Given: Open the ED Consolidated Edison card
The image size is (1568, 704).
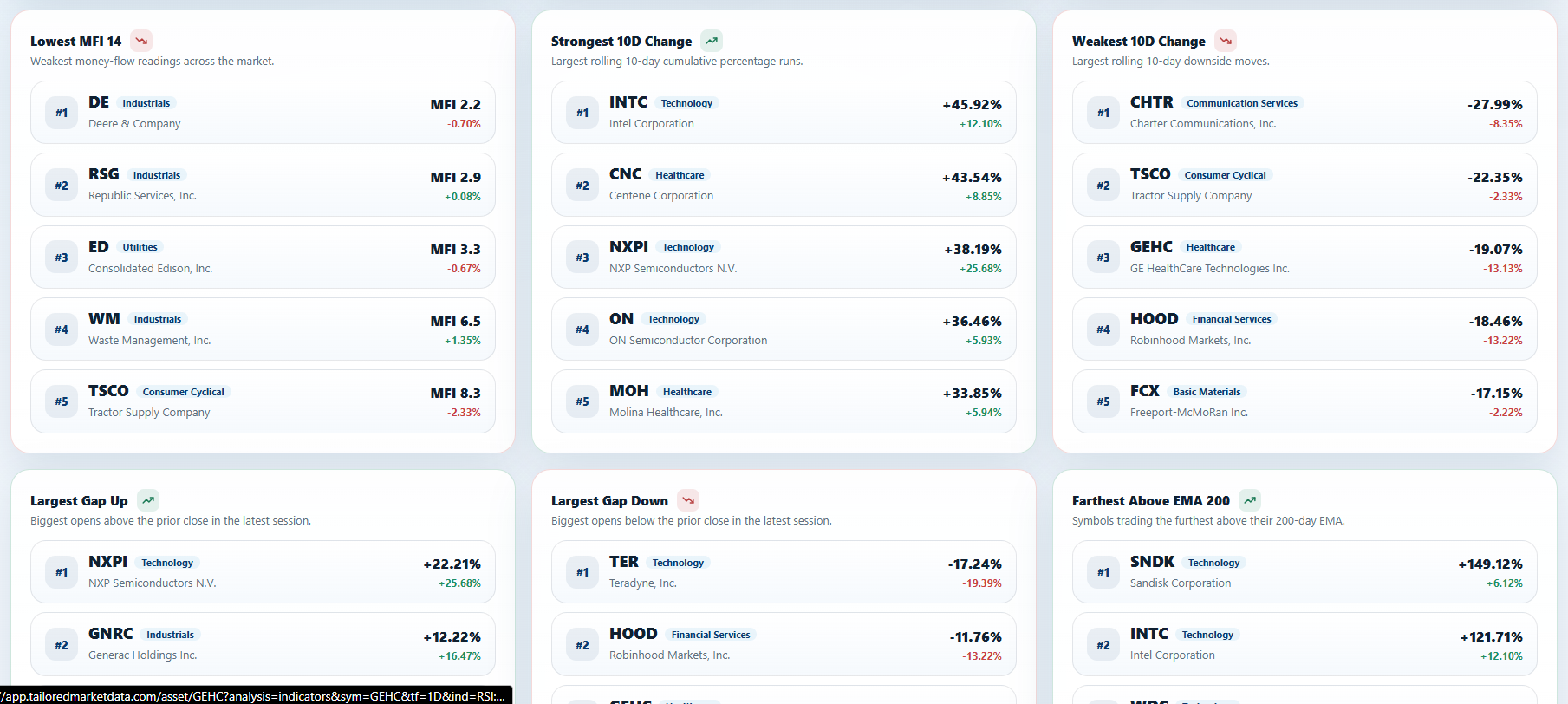Looking at the screenshot, I should tap(263, 257).
